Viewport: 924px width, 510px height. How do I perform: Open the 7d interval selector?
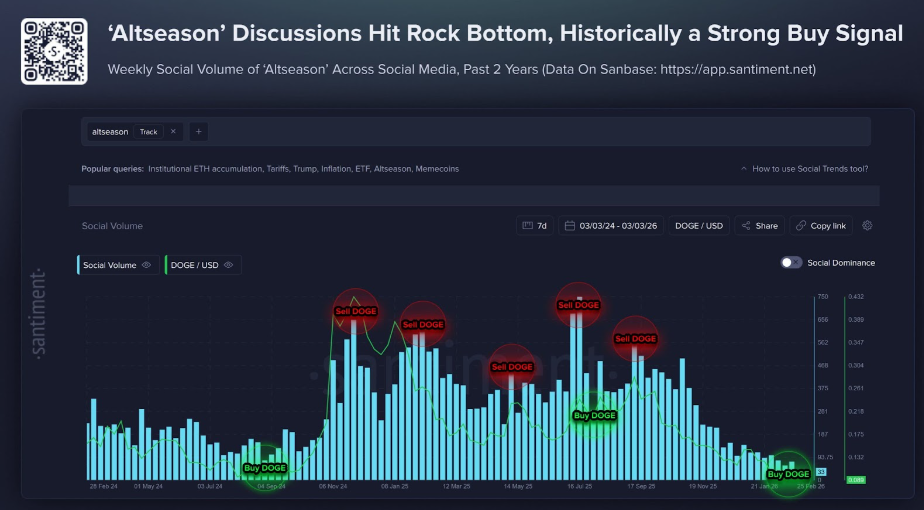coord(535,226)
